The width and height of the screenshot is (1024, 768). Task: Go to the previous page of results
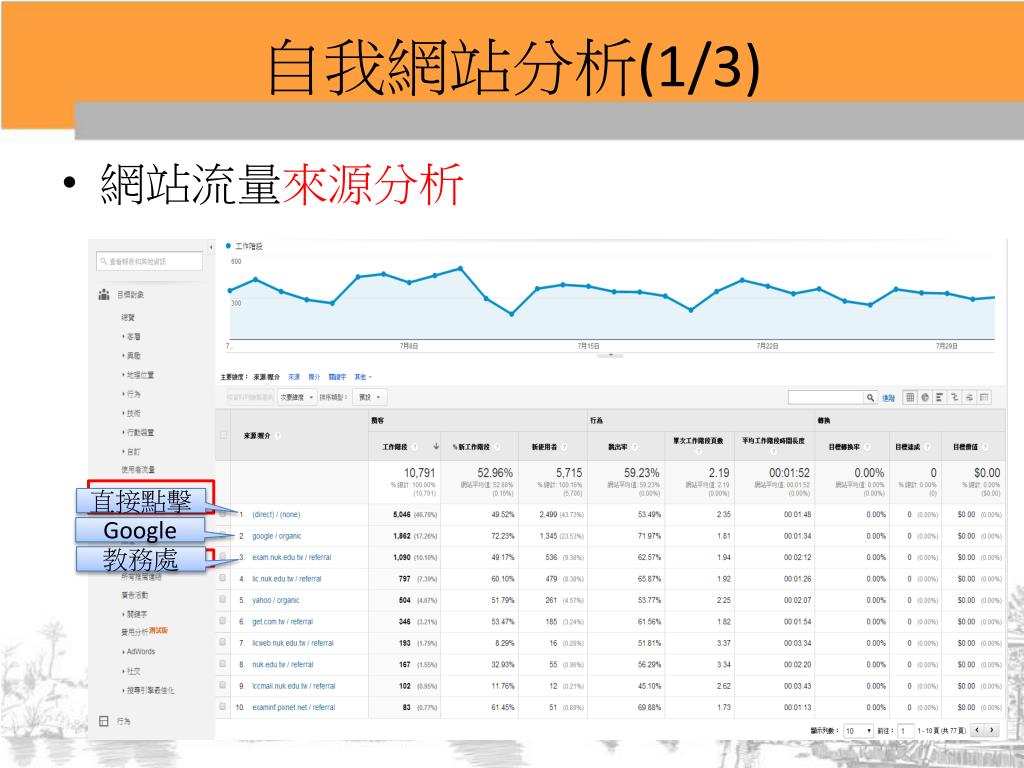click(x=978, y=730)
